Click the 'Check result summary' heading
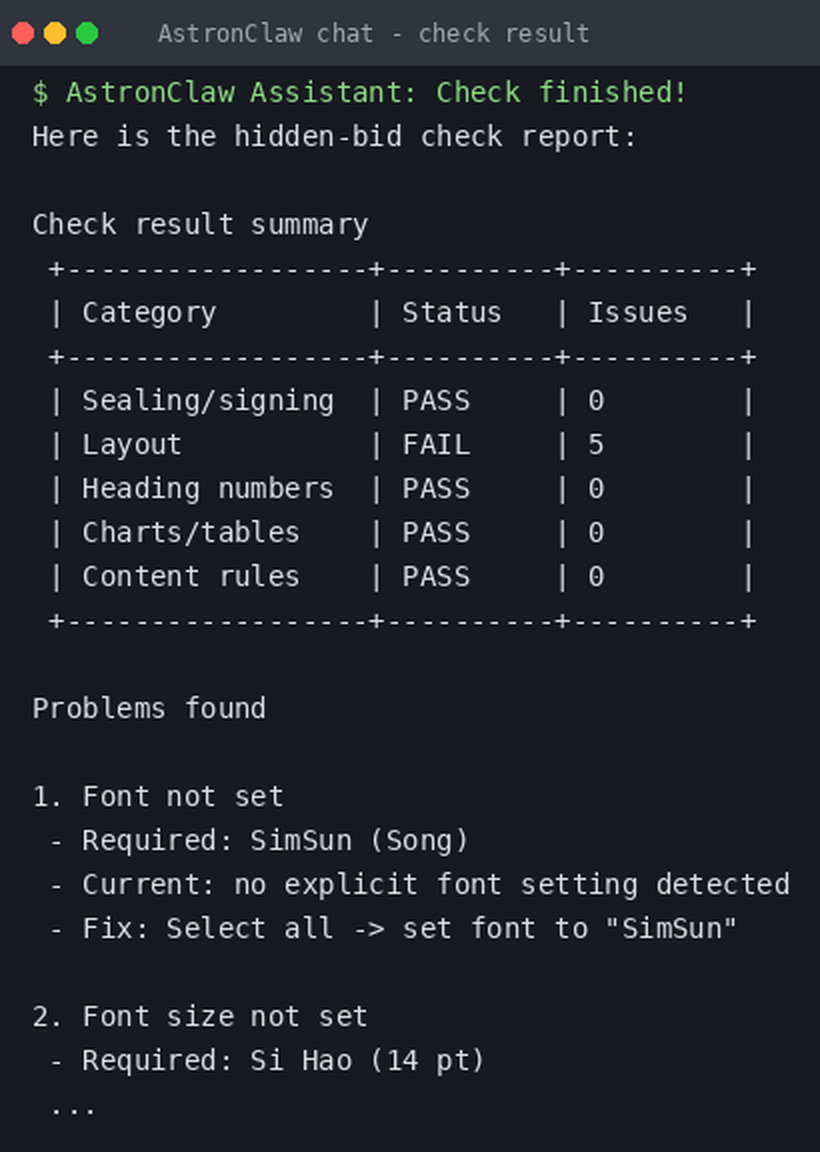Screen dimensions: 820x1152 (200, 225)
